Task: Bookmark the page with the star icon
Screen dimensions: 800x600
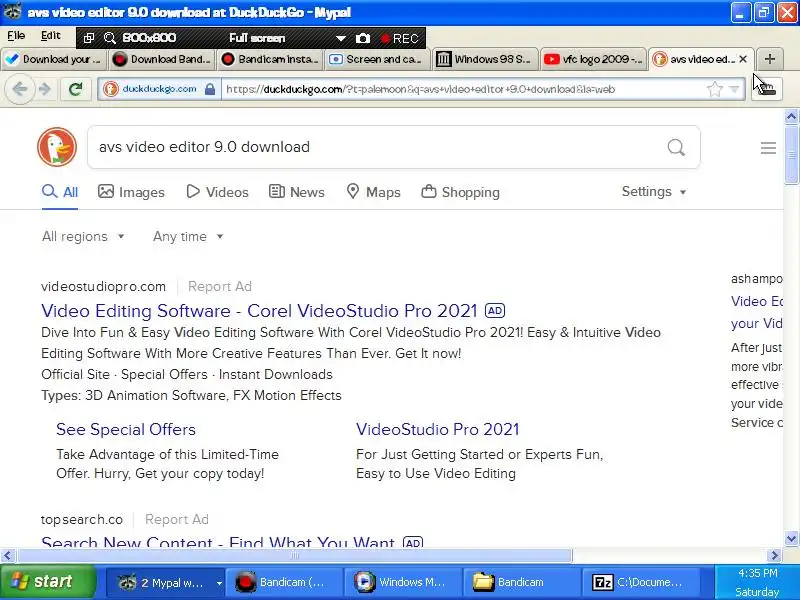Action: click(x=715, y=89)
